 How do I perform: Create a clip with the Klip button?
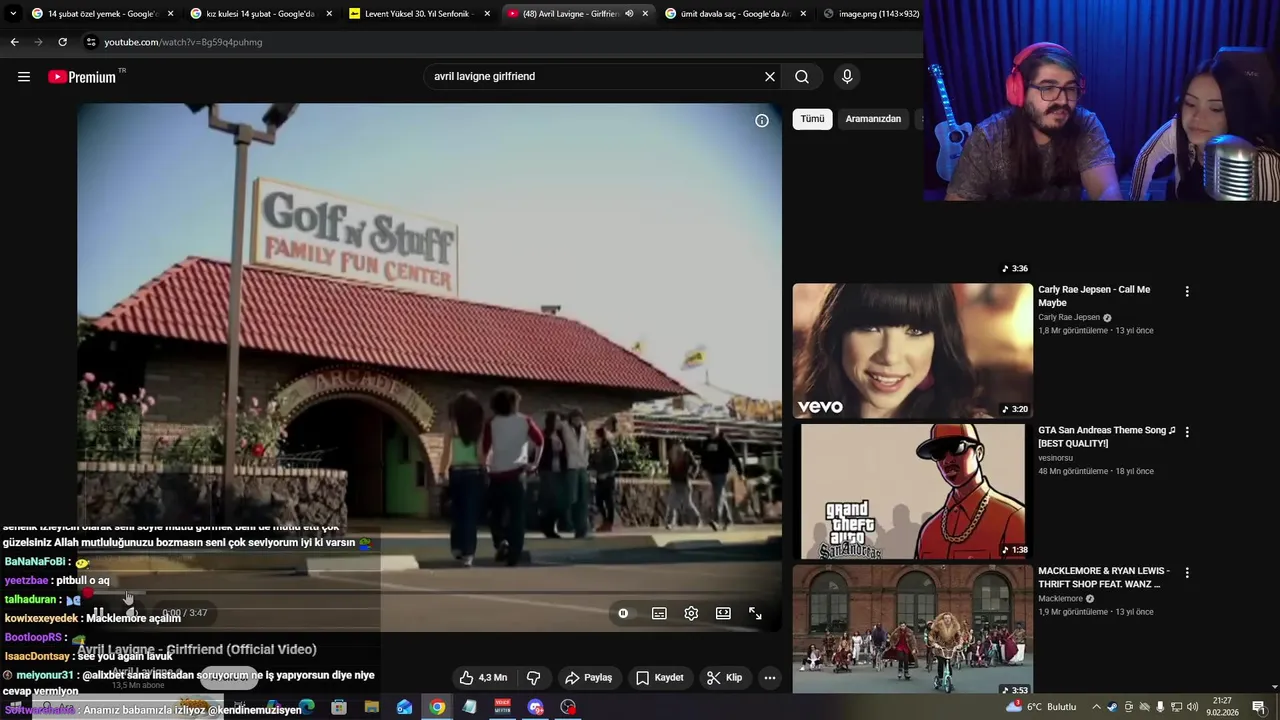coord(724,678)
